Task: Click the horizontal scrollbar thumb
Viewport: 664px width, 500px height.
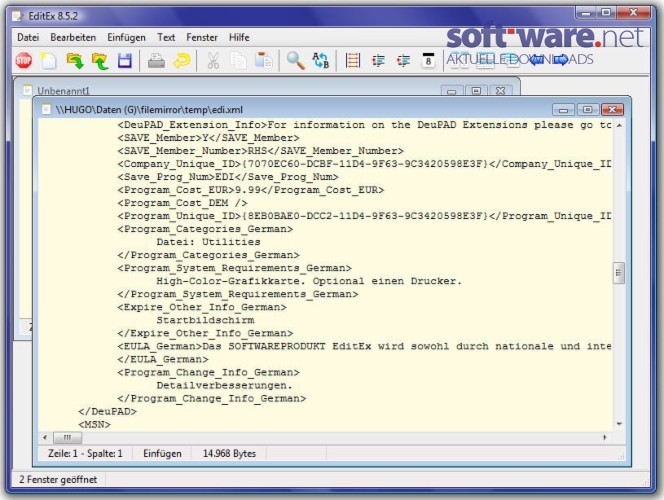Action: coord(67,437)
